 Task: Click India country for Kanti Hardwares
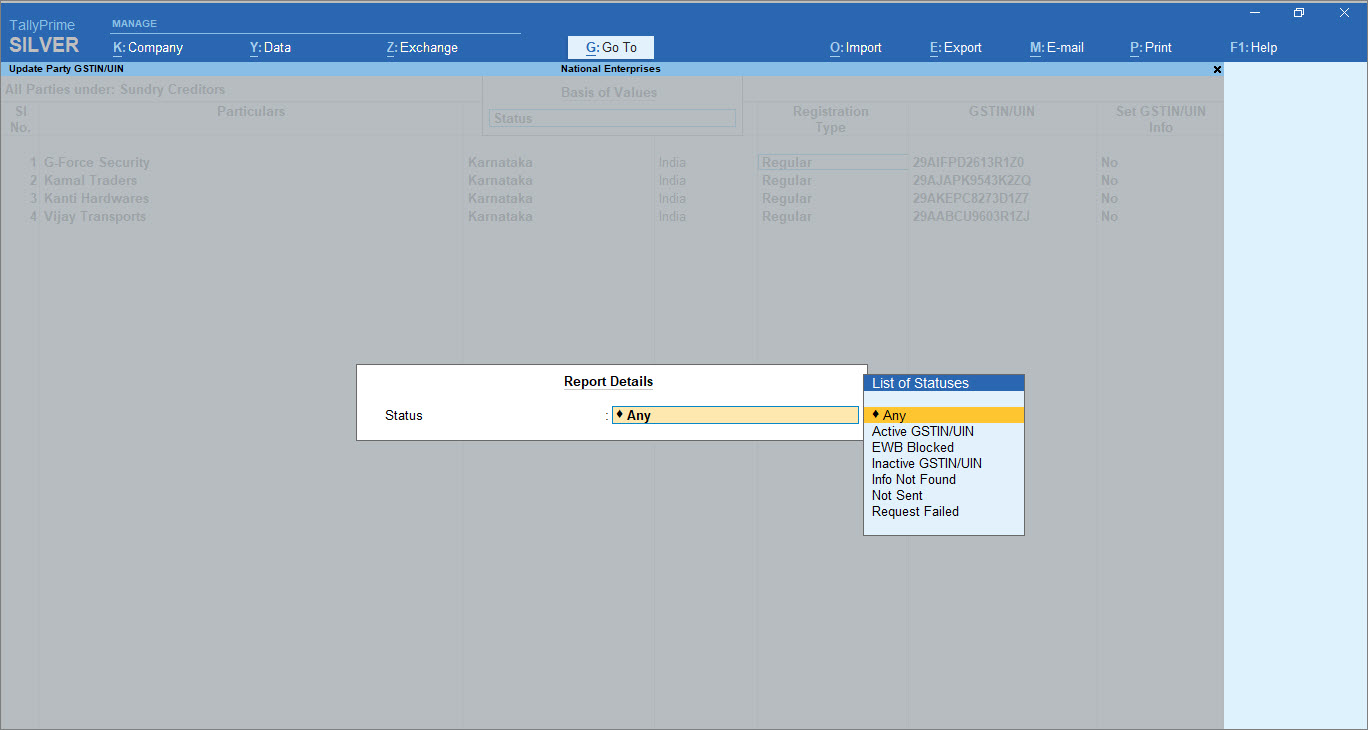(x=672, y=198)
